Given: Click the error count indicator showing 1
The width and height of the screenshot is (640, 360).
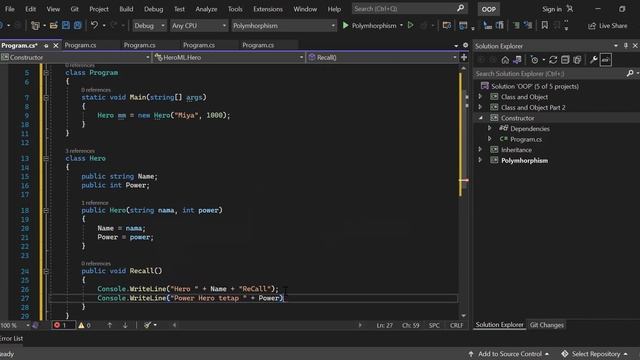Looking at the screenshot, I should pos(63,325).
